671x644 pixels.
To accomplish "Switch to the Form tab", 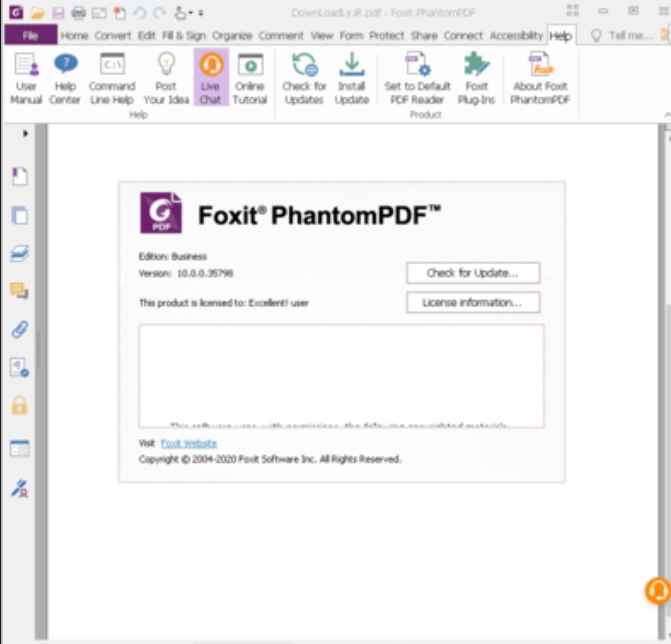I will click(351, 36).
